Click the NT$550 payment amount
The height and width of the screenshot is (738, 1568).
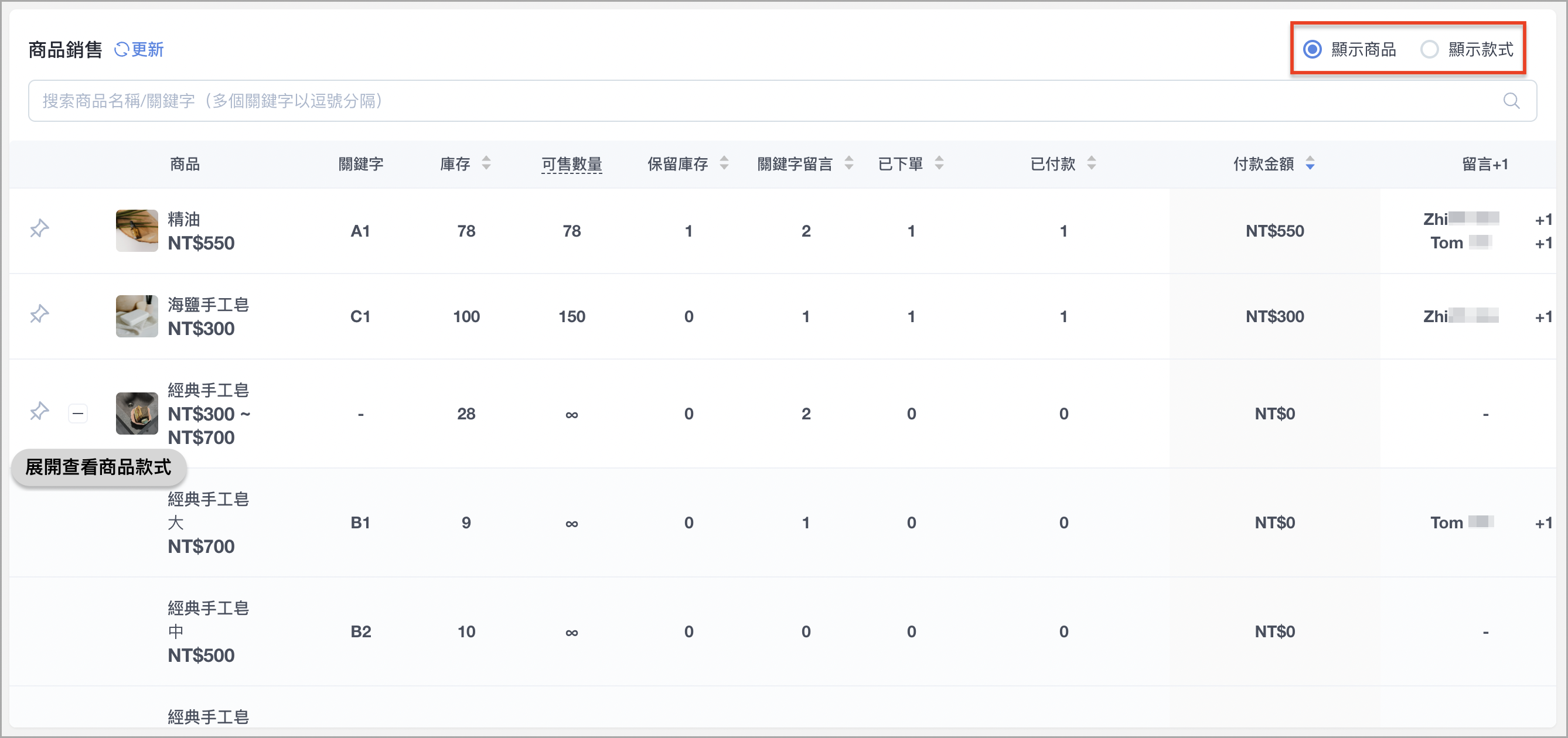[1274, 231]
